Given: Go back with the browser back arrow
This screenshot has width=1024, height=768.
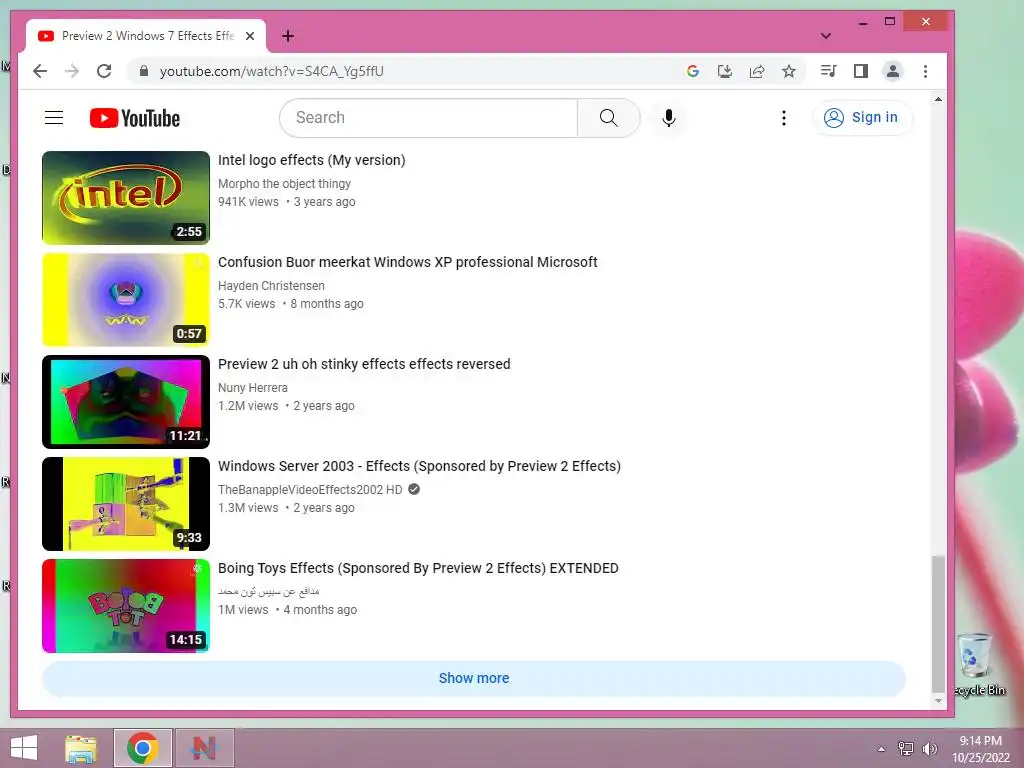Looking at the screenshot, I should 40,71.
